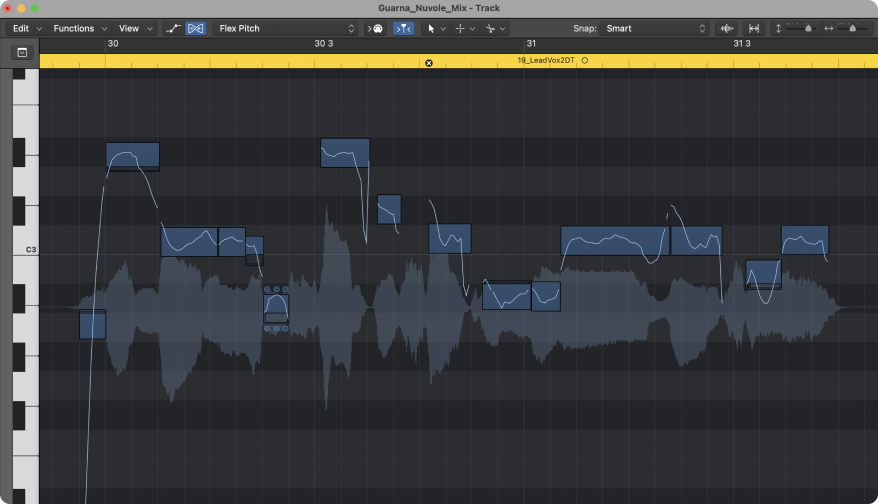Open the Functions menu

(73, 29)
